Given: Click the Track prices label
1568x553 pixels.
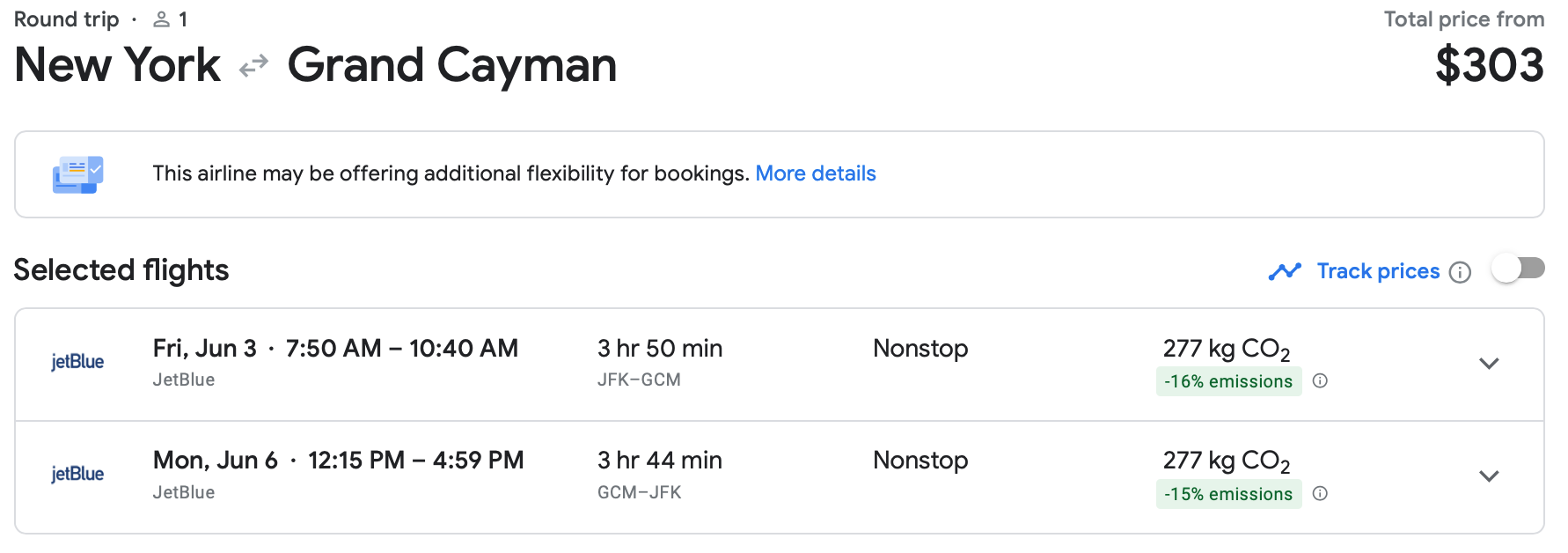Looking at the screenshot, I should pyautogui.click(x=1378, y=271).
